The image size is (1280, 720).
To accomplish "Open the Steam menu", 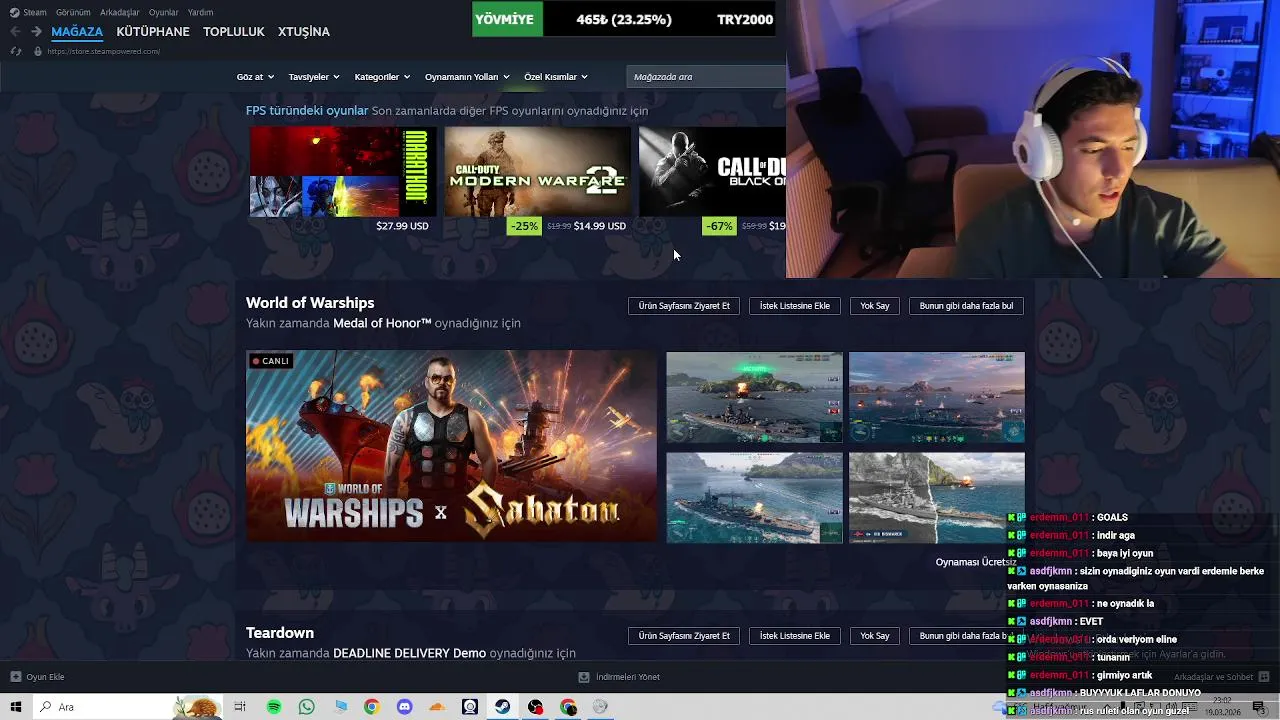I will click(35, 13).
